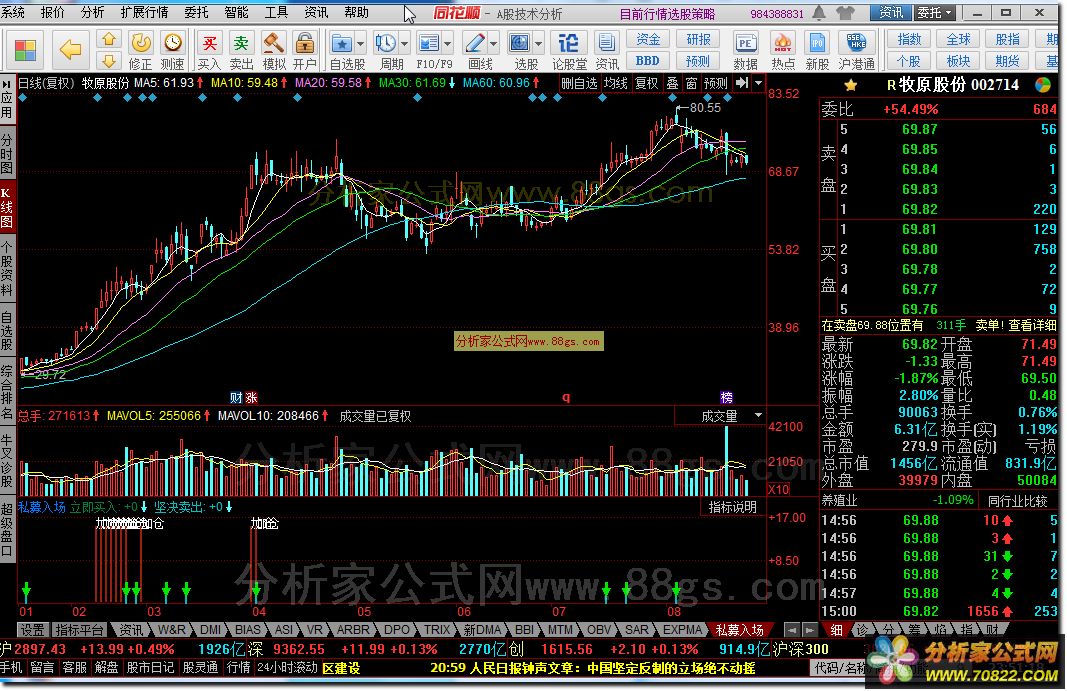Click the page-up yellow arrow icon
The width and height of the screenshot is (1067, 691).
point(109,39)
